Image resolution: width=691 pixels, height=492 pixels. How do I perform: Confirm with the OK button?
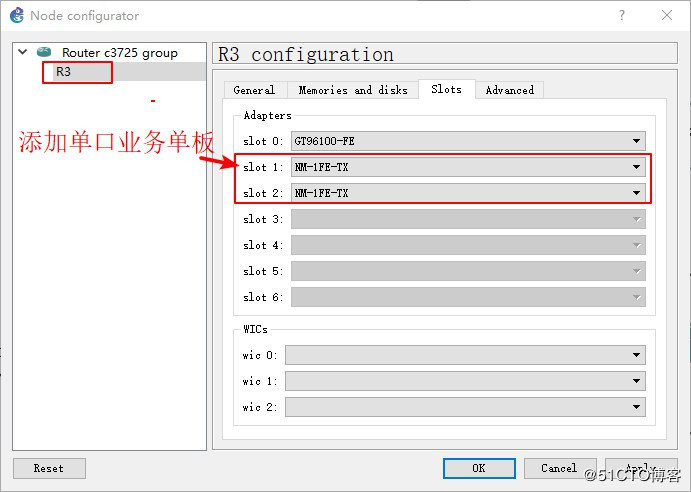click(x=479, y=468)
